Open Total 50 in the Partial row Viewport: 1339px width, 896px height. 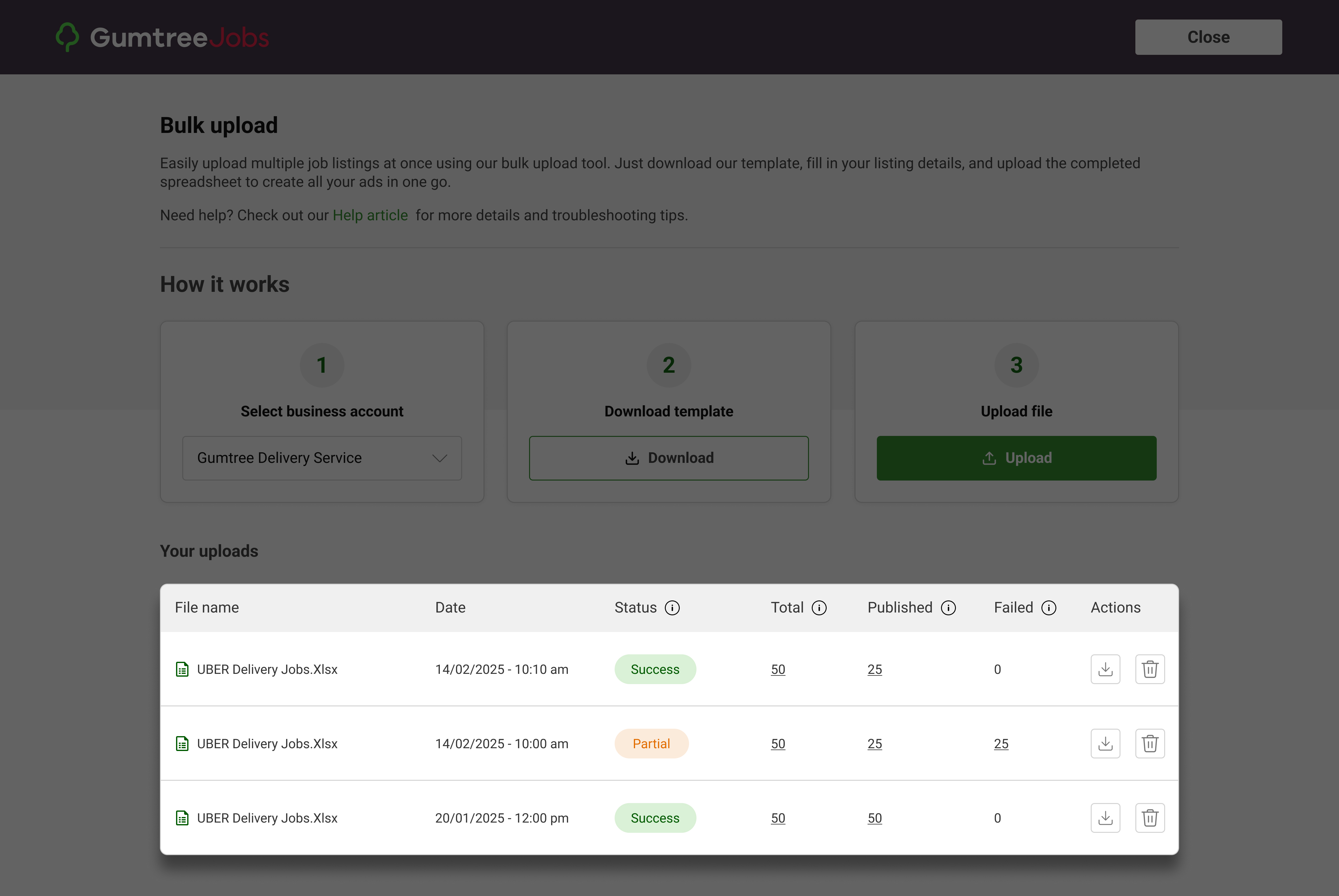[778, 744]
